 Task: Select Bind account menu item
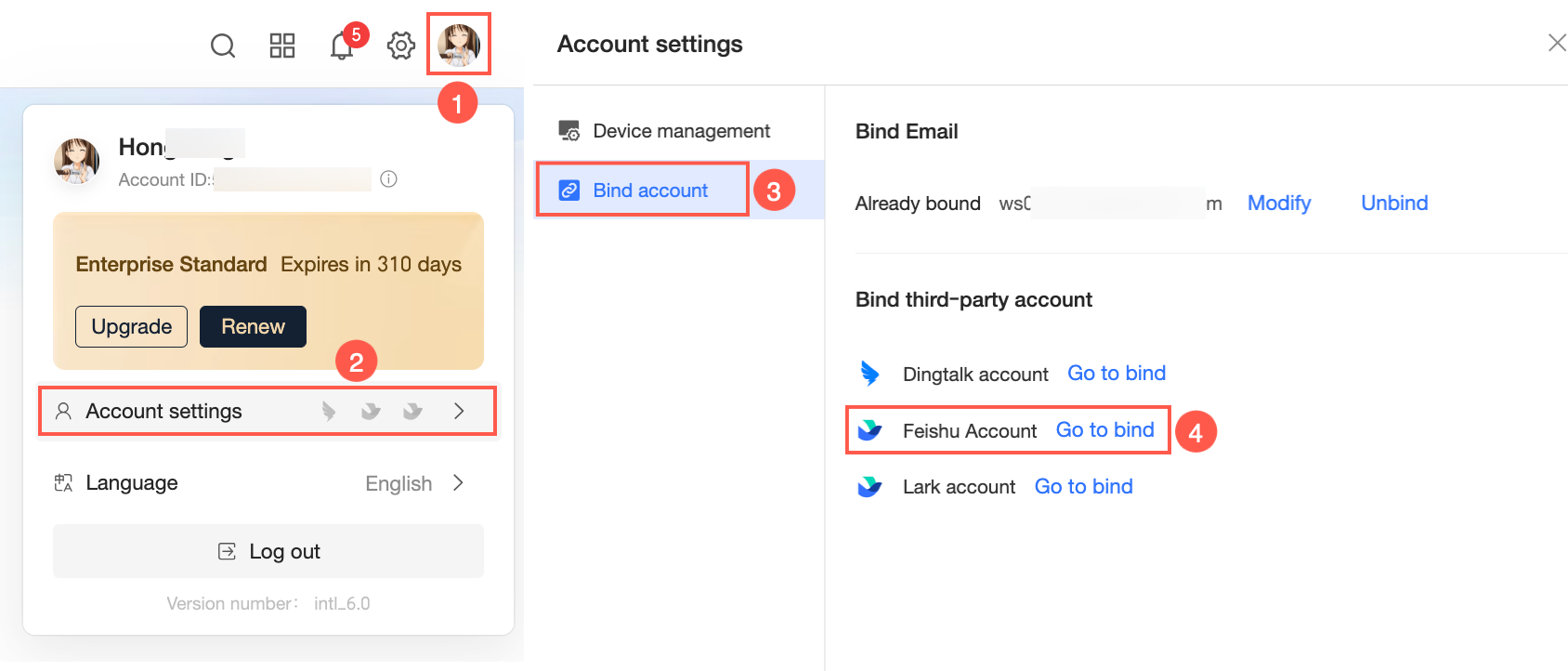pyautogui.click(x=650, y=191)
